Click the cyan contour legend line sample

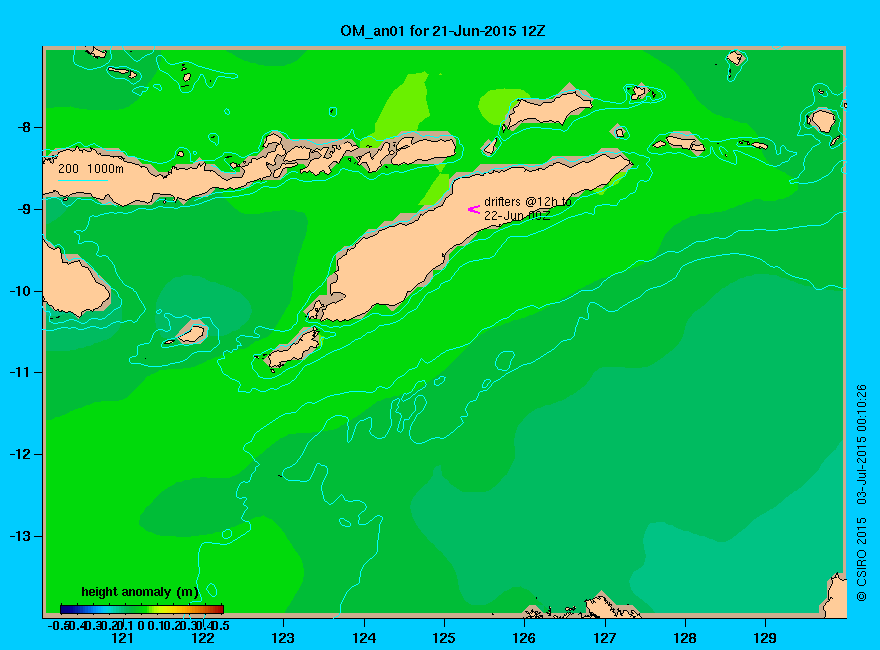click(x=83, y=180)
